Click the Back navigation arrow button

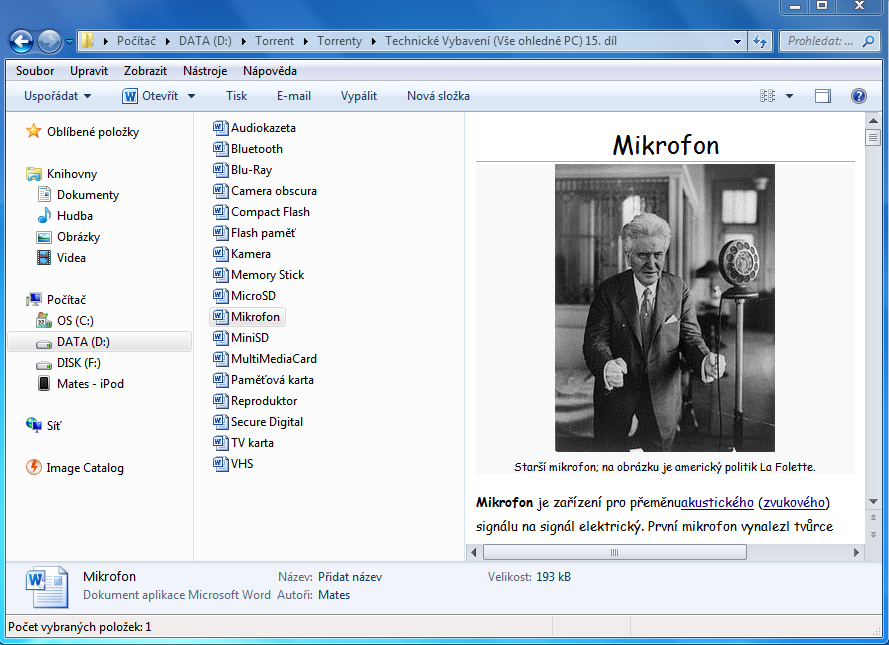[21, 41]
